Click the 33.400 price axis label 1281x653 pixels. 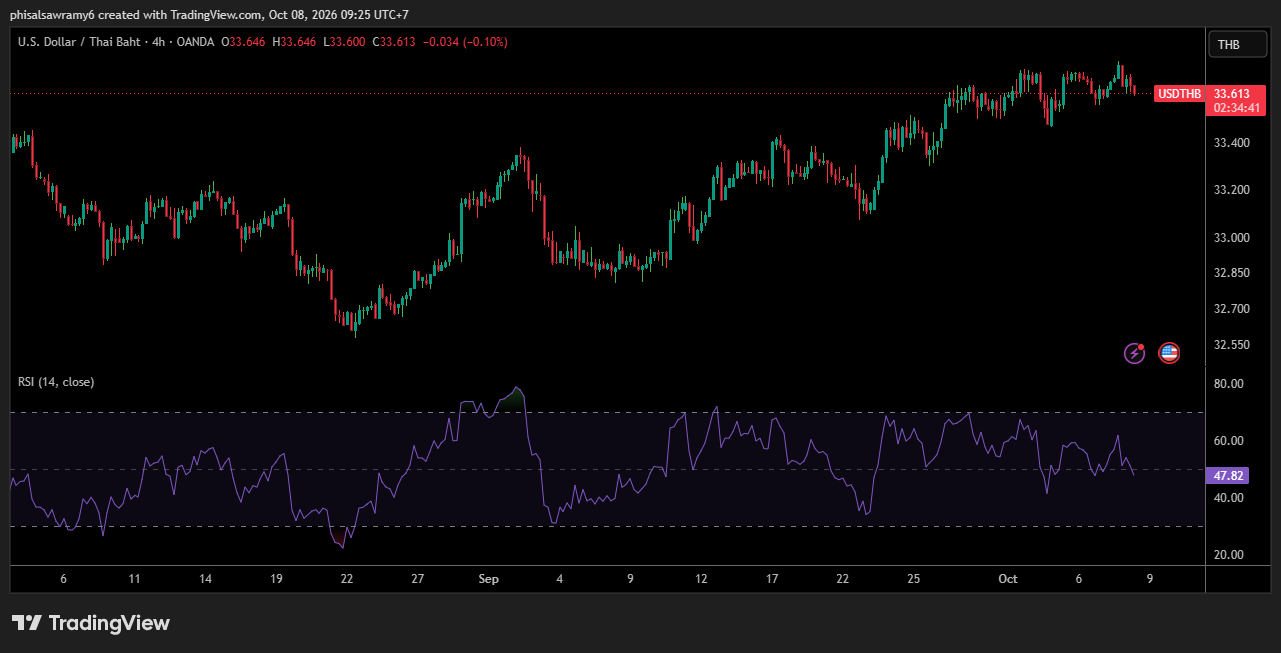pos(1231,144)
